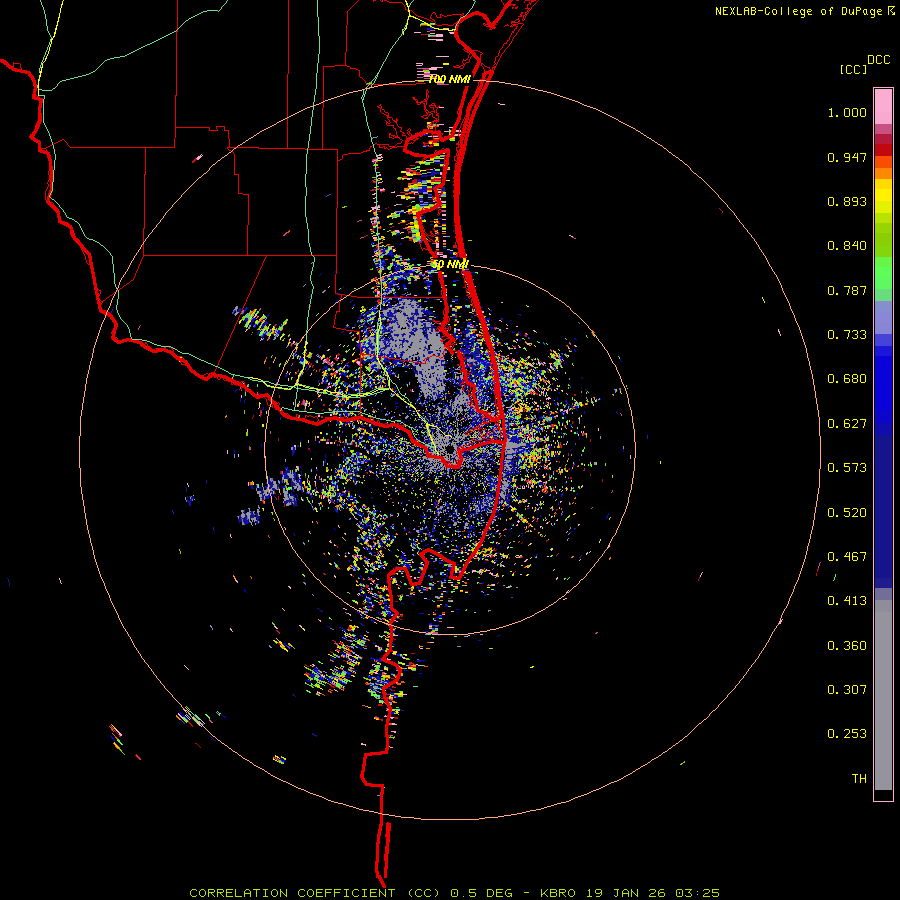The height and width of the screenshot is (900, 900).
Task: Click the 0.947 colorbar value
Action: (x=847, y=157)
